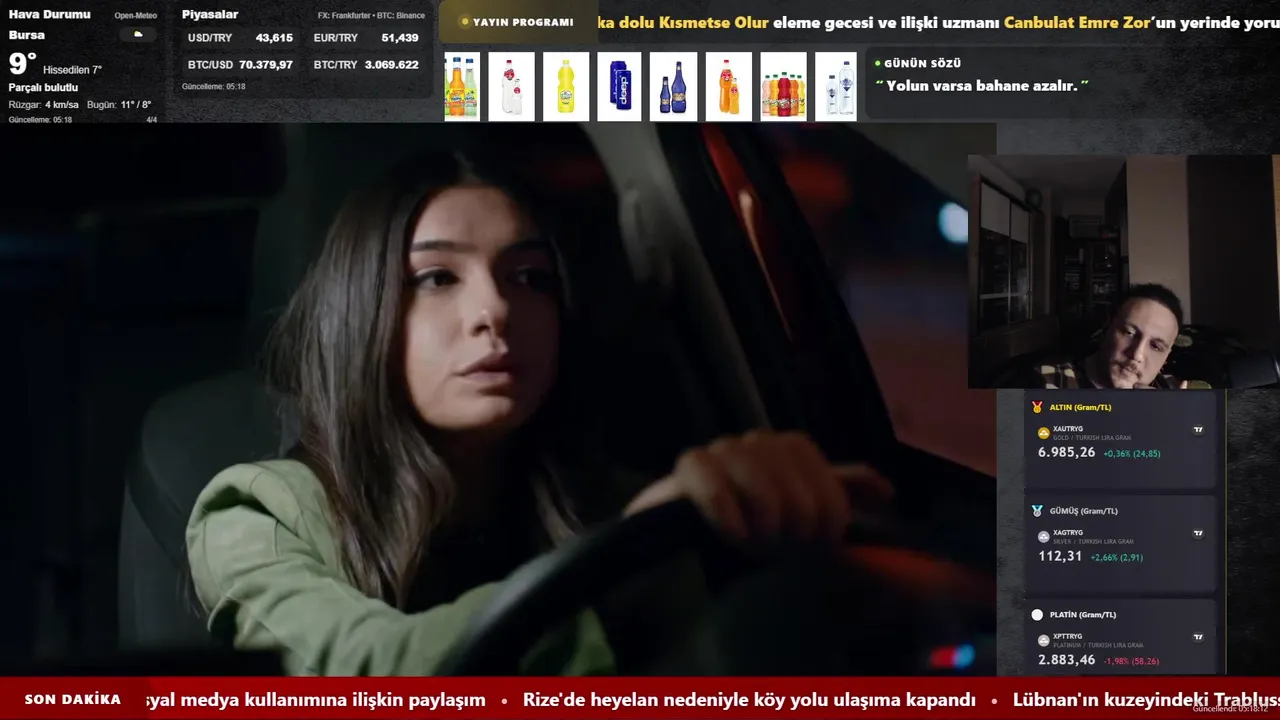The image size is (1280, 720).
Task: Open the yellow lemonade bottle thumbnail
Action: [566, 87]
